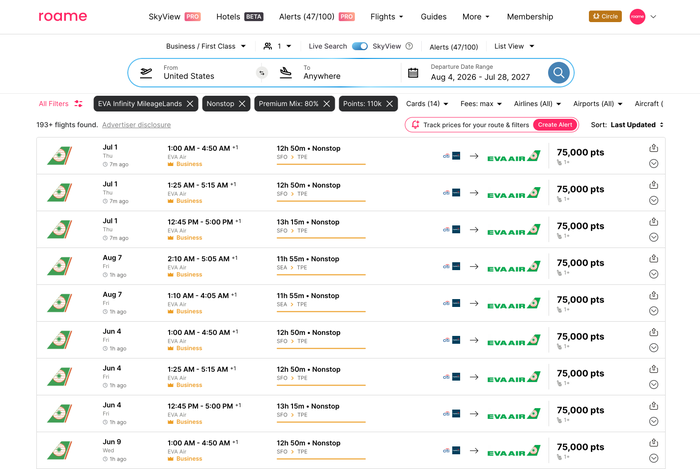Share the Aug 7 1:10 AM flight
Viewport: 700px width, 469px height.
click(654, 295)
